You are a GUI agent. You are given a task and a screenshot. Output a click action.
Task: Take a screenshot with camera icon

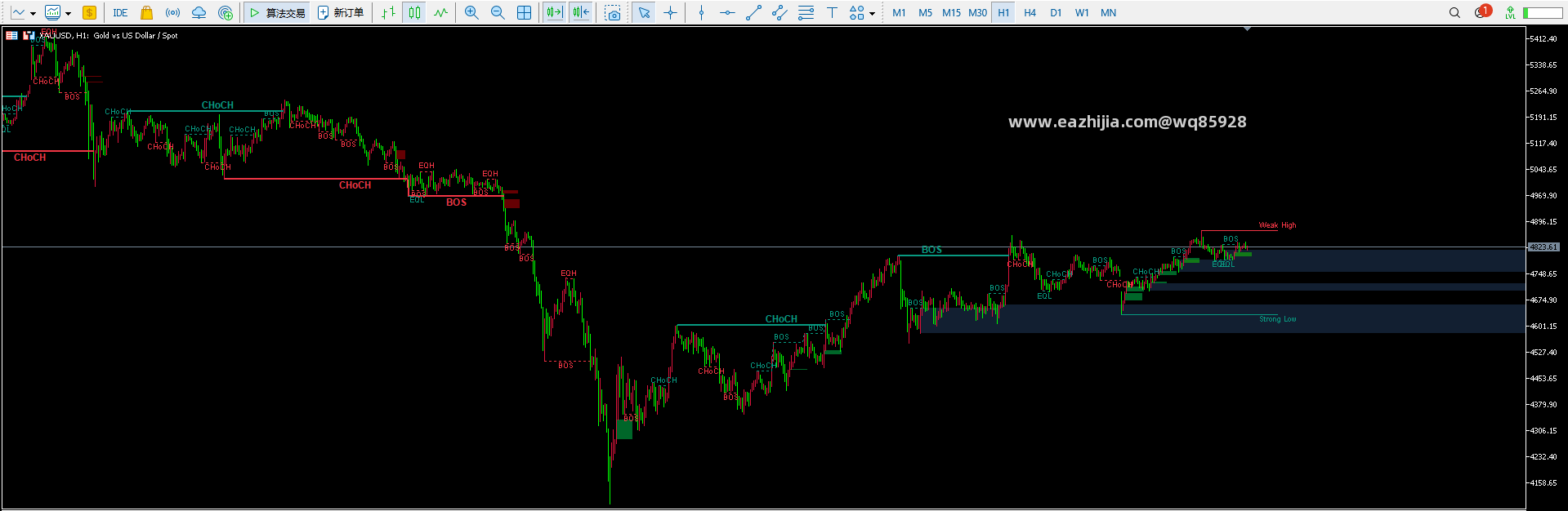[x=613, y=12]
